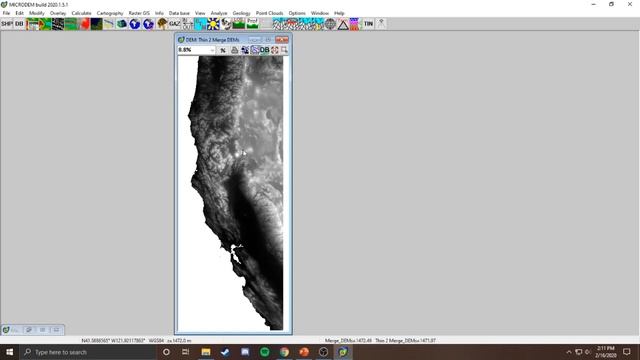Click the Windows Start button
Image resolution: width=640 pixels, height=360 pixels.
tap(9, 352)
